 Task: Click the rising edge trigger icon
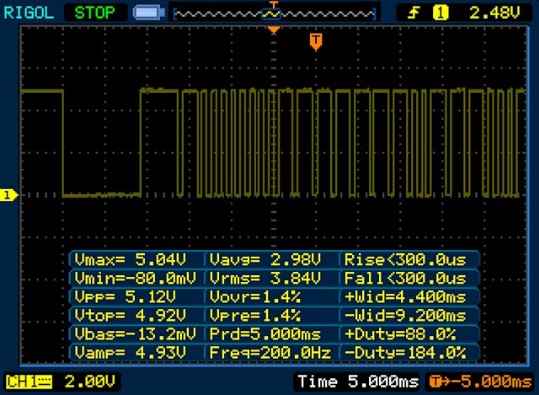click(x=414, y=13)
